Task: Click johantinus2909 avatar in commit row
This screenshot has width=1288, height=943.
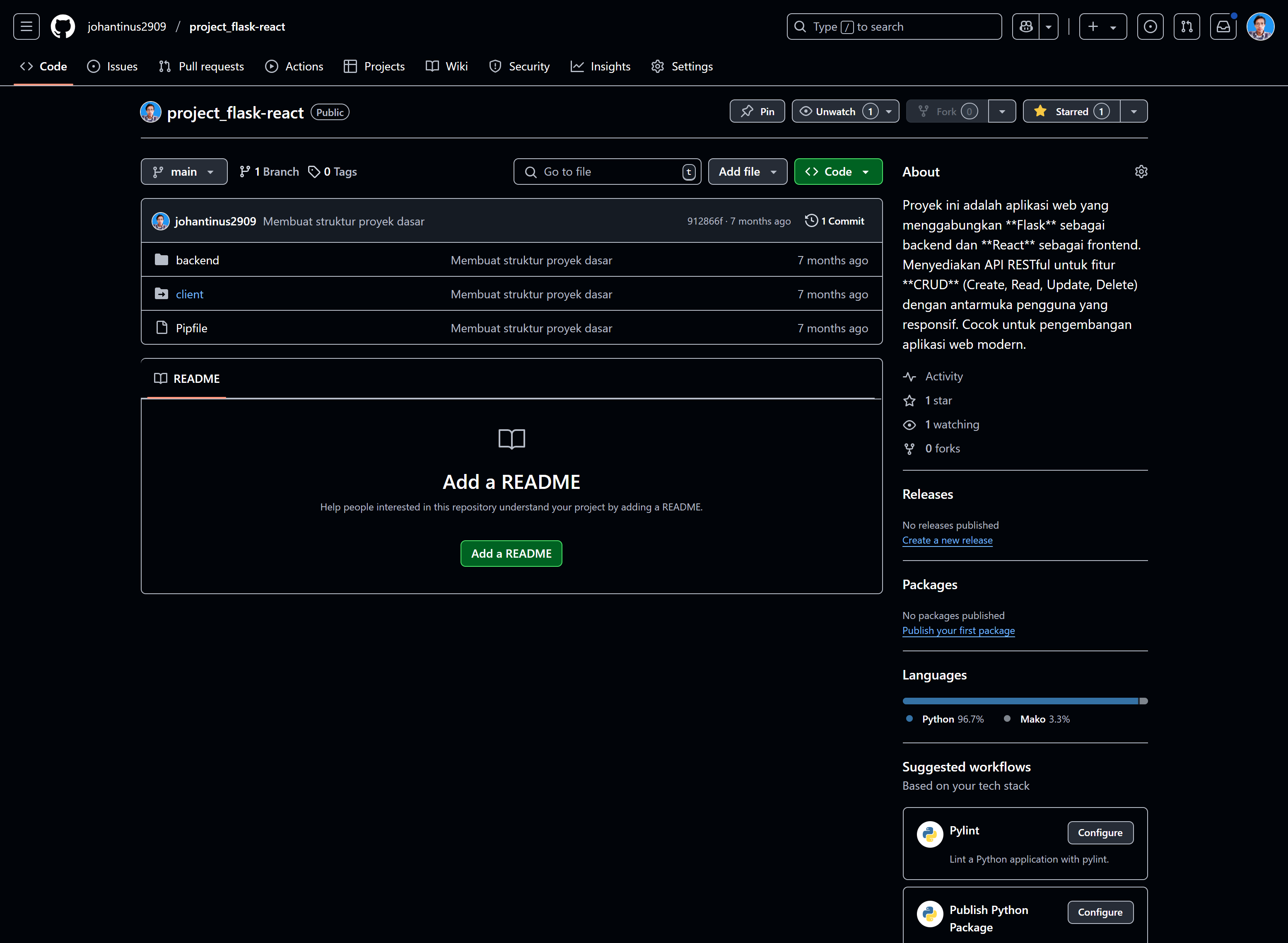Action: (160, 221)
